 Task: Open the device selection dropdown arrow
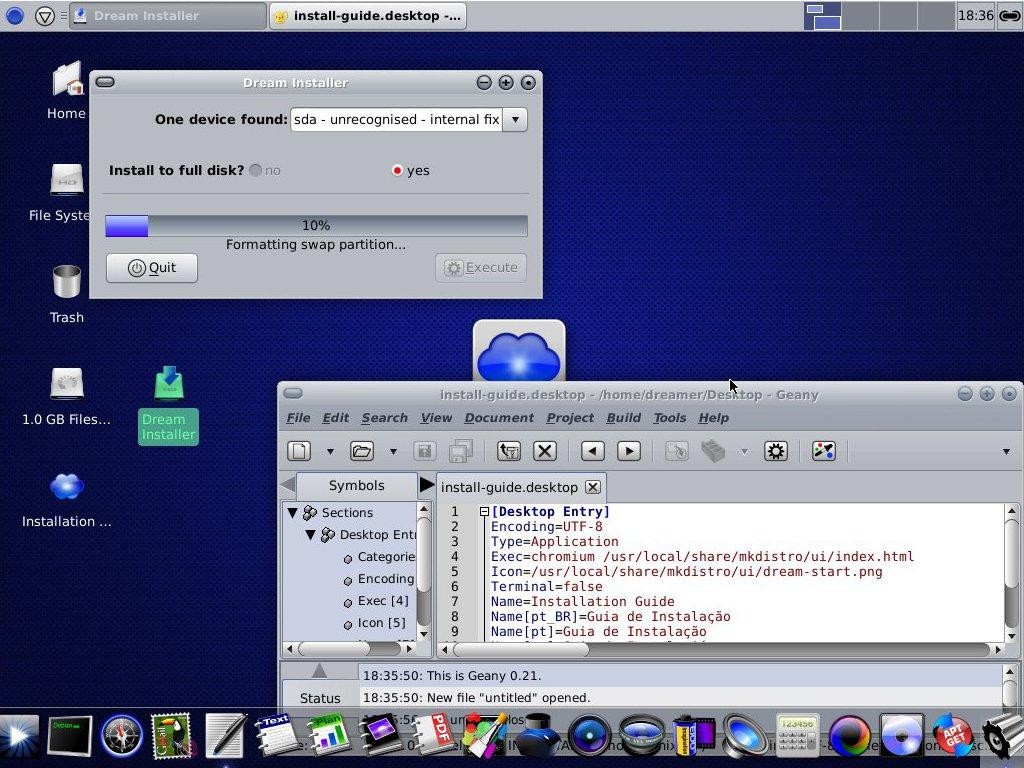pos(515,120)
